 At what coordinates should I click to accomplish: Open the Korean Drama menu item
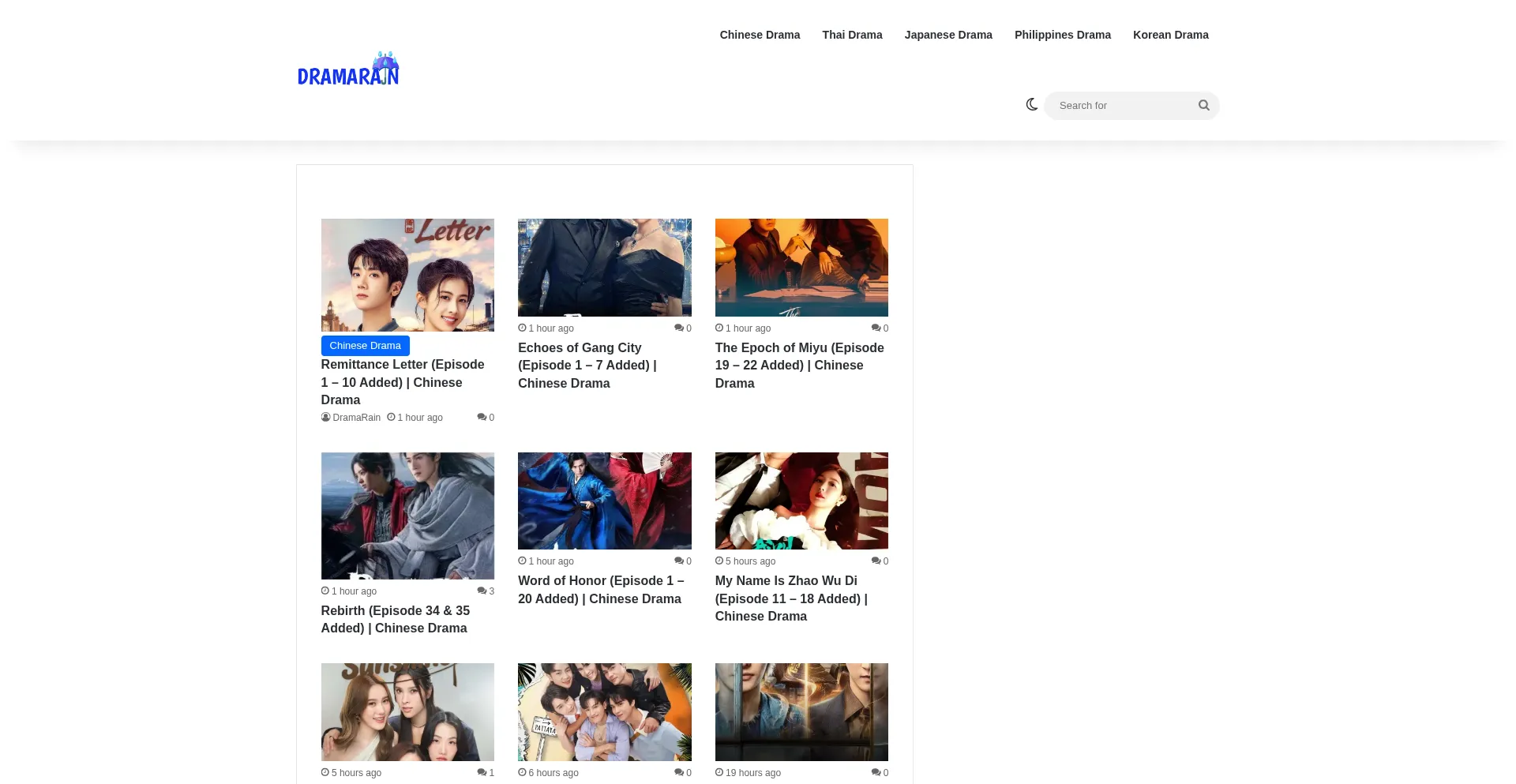tap(1171, 35)
